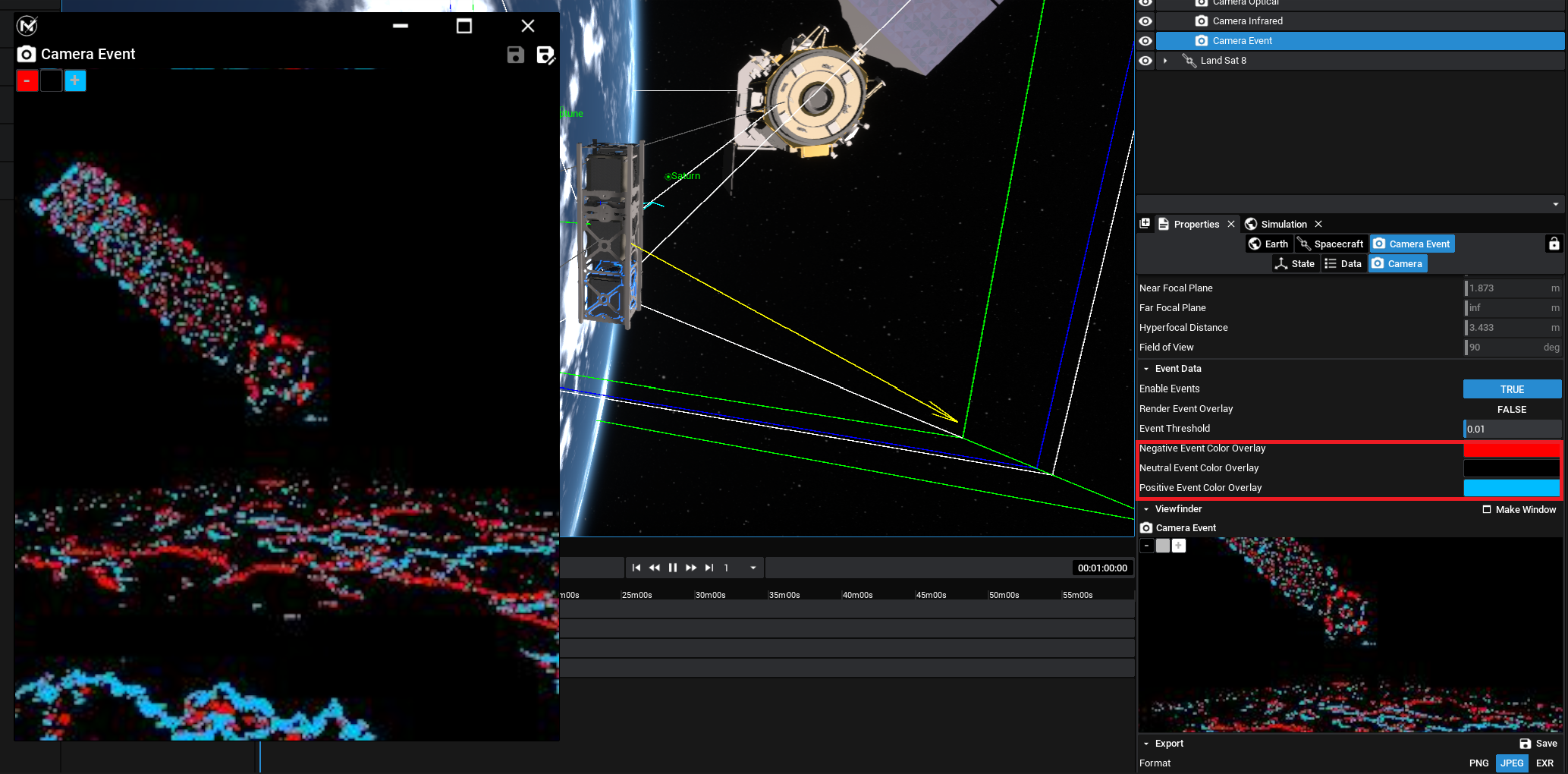Screen dimensions: 1568x774
Task: Open the playback speed dropdown
Action: coord(753,568)
